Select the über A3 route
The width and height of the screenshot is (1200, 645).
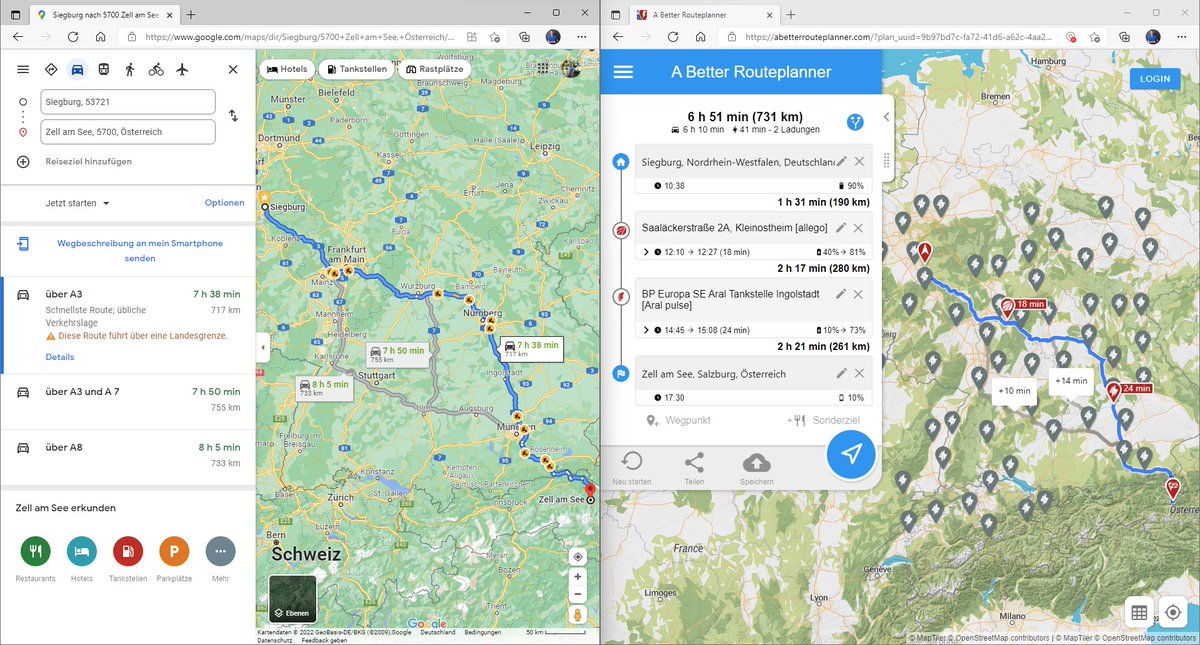128,326
